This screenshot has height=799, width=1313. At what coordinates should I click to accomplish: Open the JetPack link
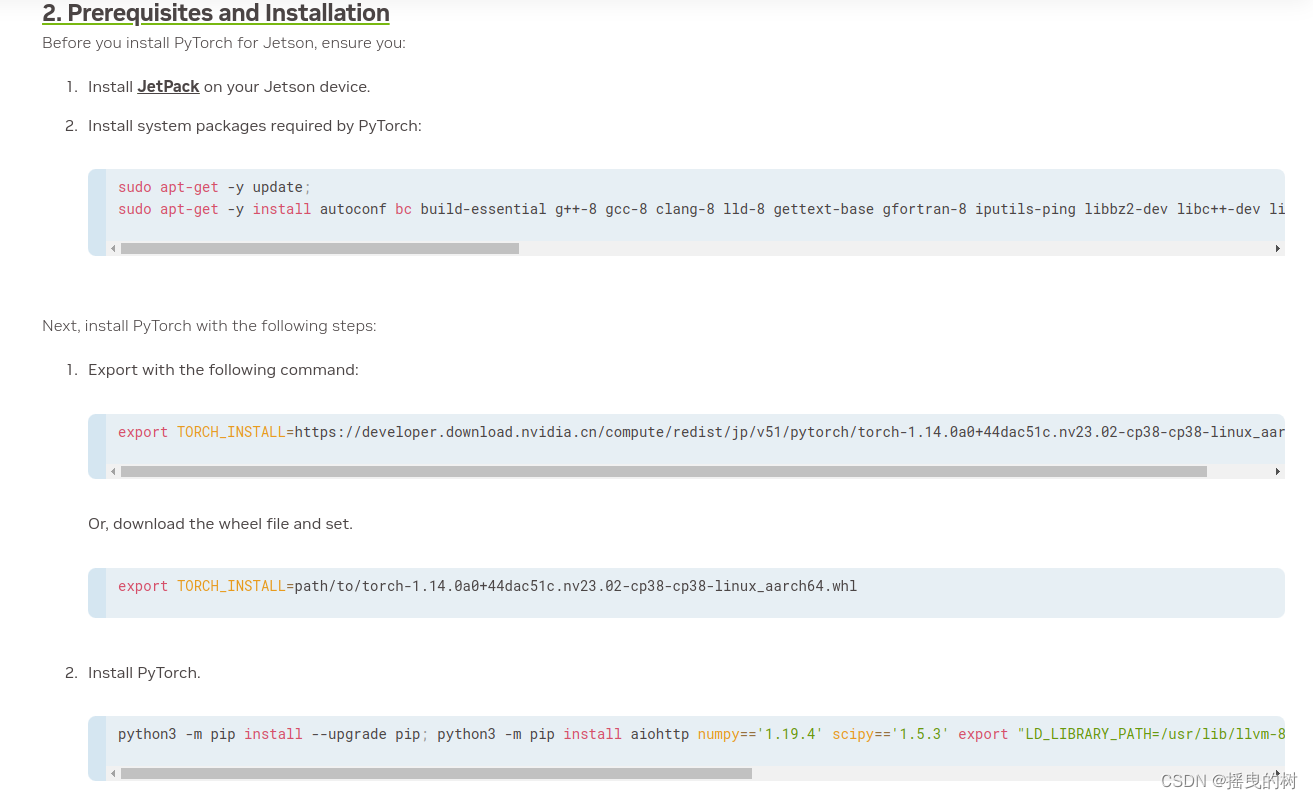pos(168,87)
